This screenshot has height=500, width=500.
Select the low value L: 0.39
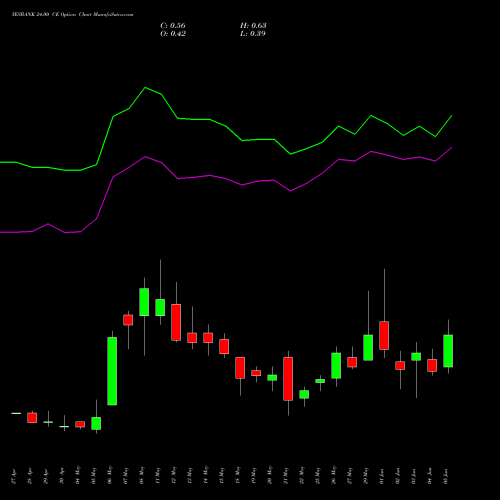click(253, 34)
